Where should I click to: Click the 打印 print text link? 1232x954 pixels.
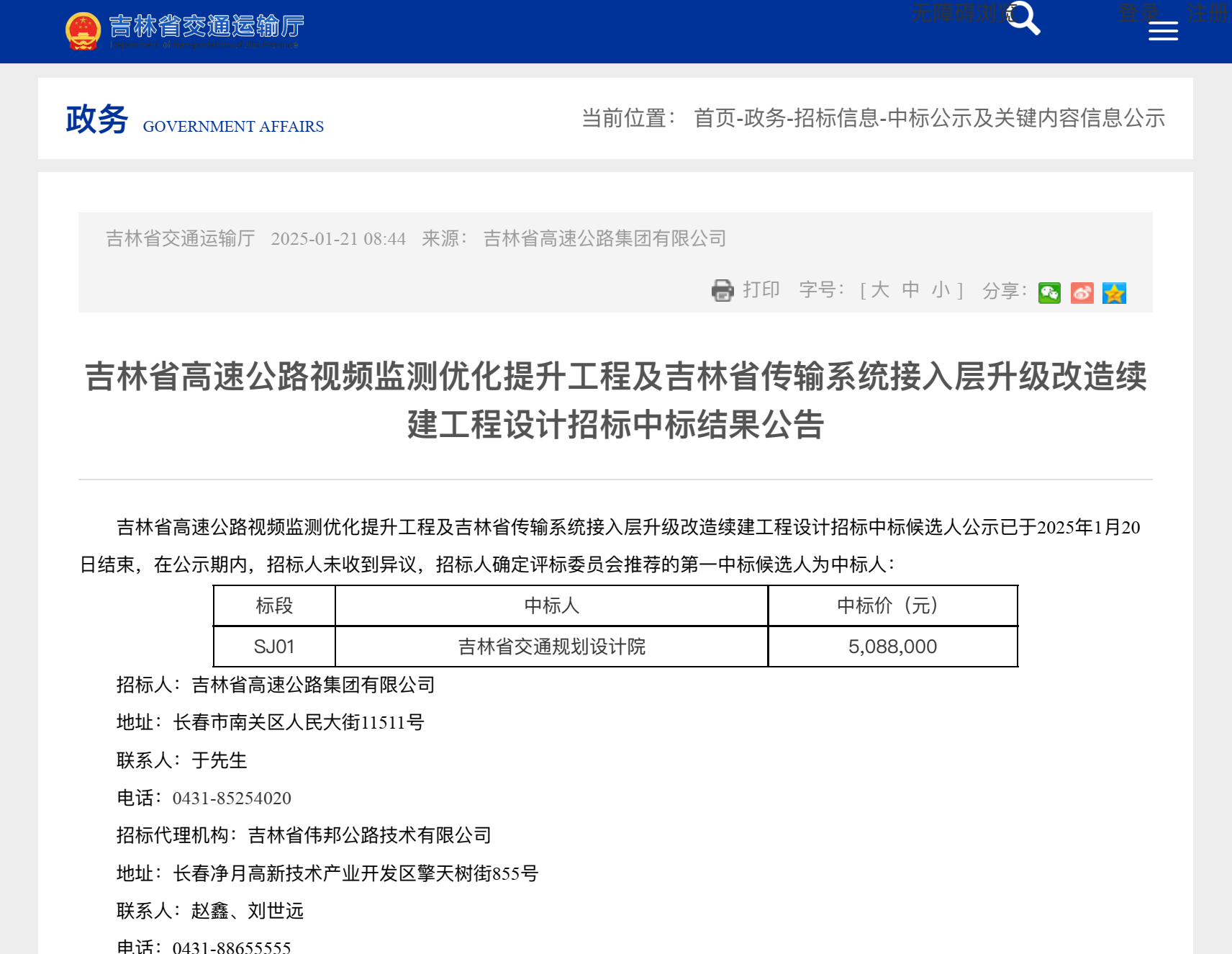click(761, 290)
